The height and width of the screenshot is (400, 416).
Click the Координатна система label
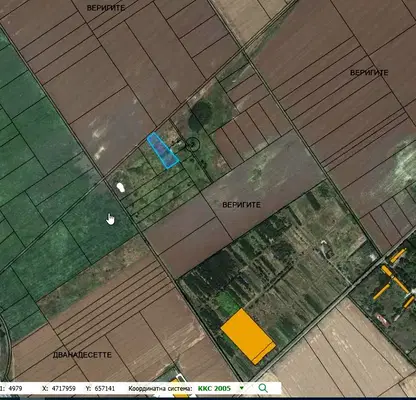(160, 388)
